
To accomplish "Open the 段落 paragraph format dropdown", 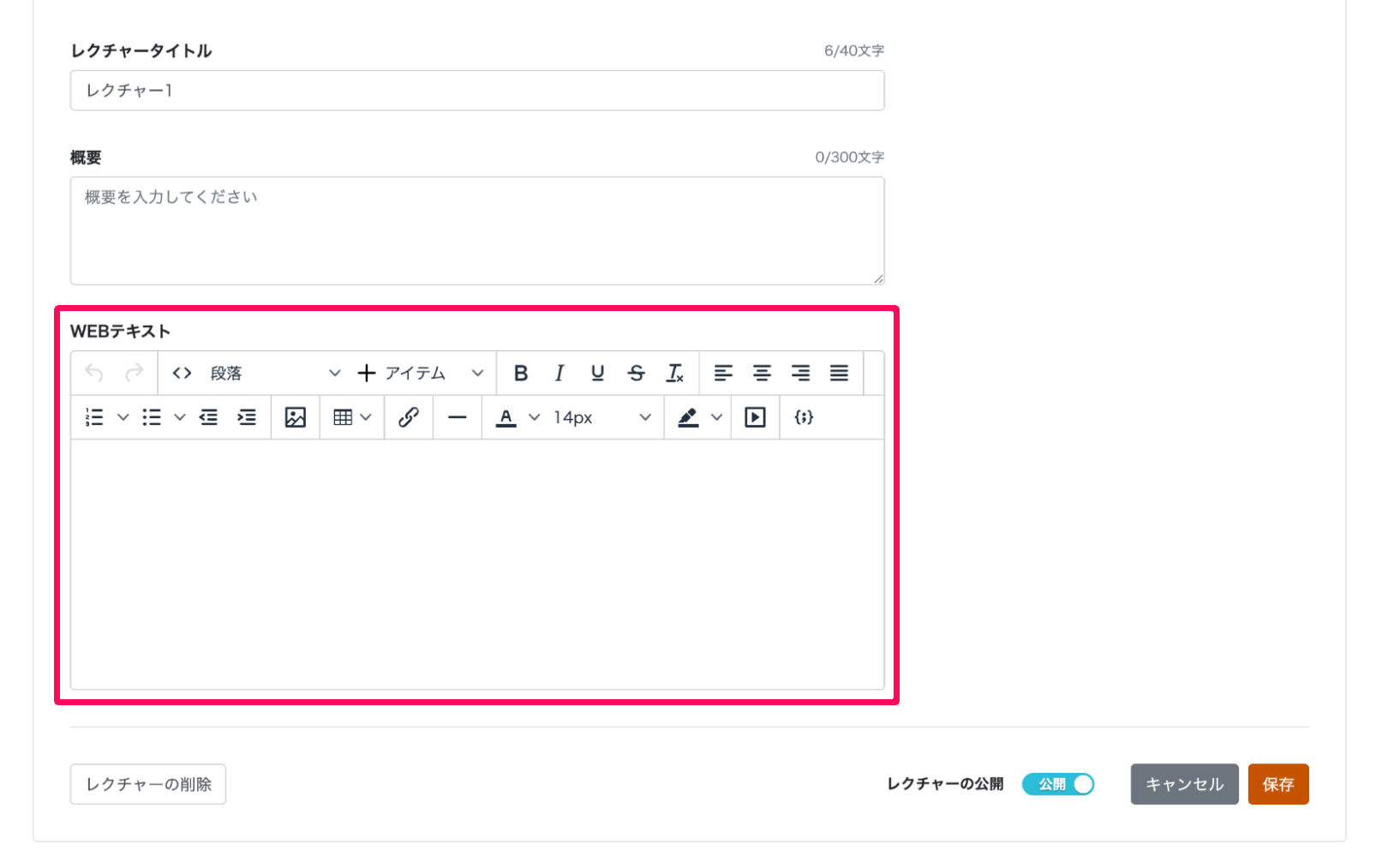I will (x=273, y=373).
